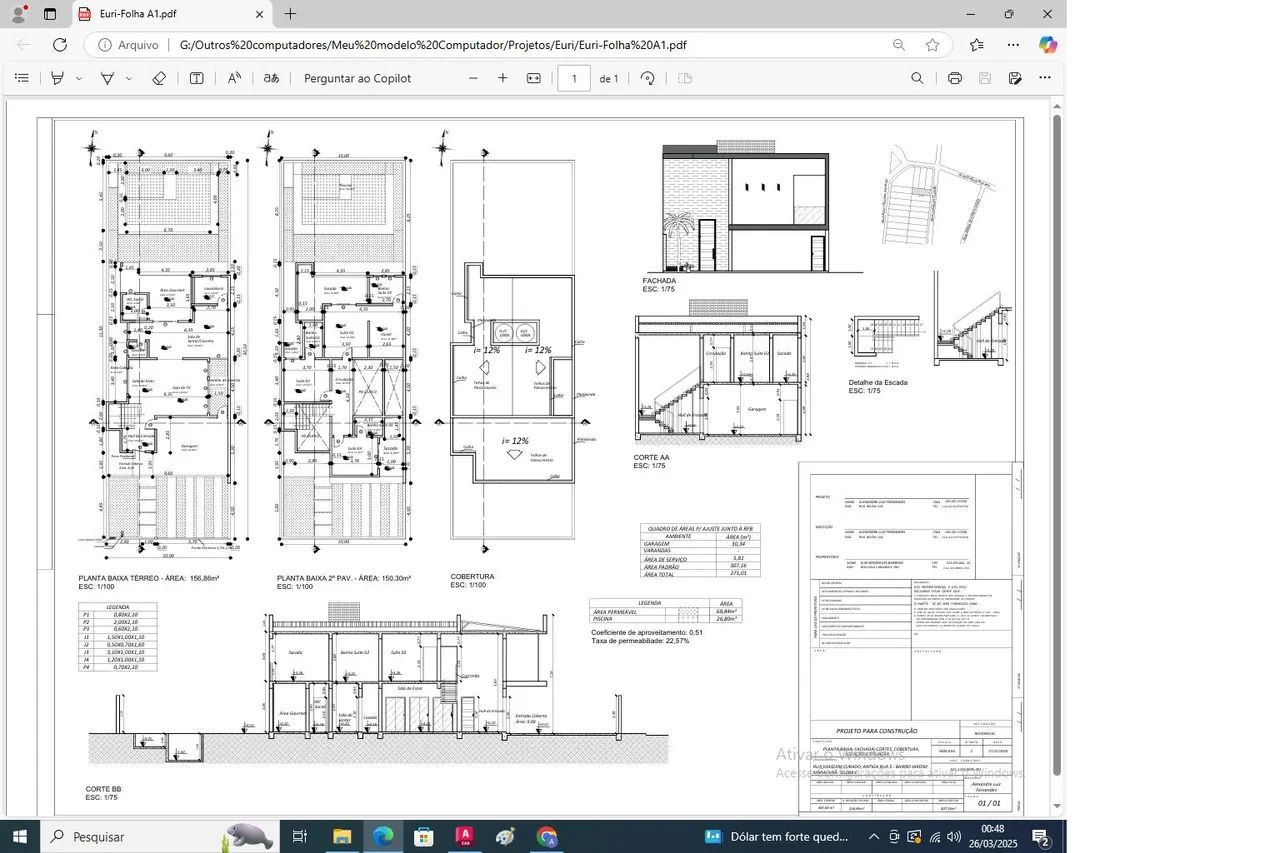This screenshot has height=853, width=1280.
Task: Open the more PDF settings menu
Action: tap(1044, 77)
